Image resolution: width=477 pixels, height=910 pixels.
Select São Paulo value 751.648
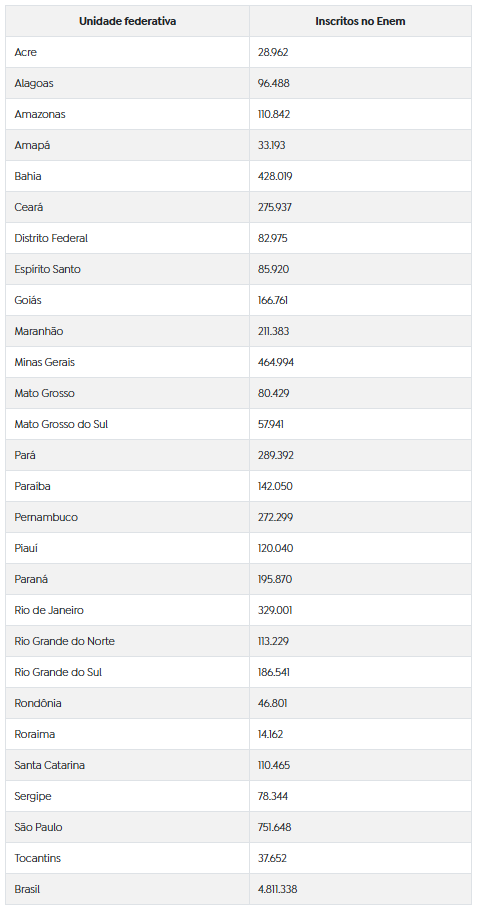[x=274, y=828]
